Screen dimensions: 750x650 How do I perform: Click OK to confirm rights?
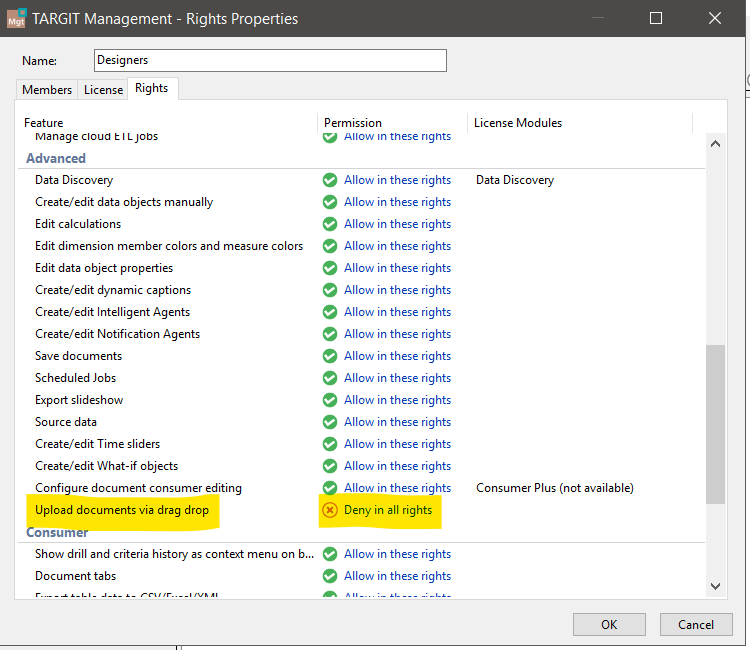(609, 625)
